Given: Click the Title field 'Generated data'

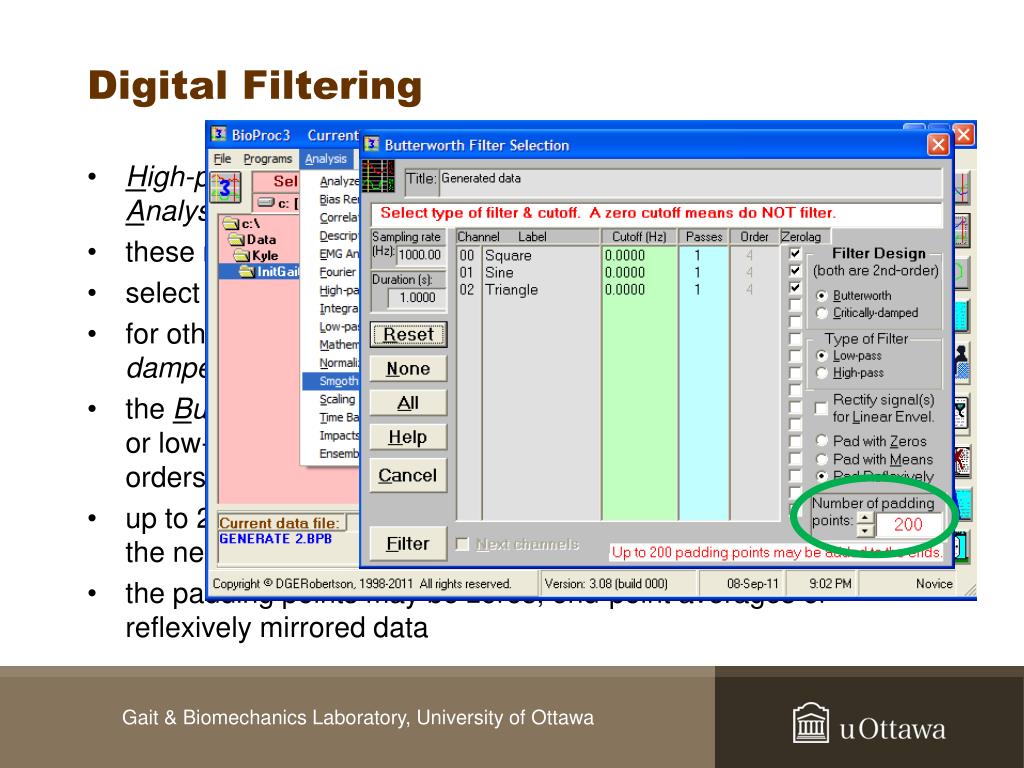Looking at the screenshot, I should tap(690, 182).
